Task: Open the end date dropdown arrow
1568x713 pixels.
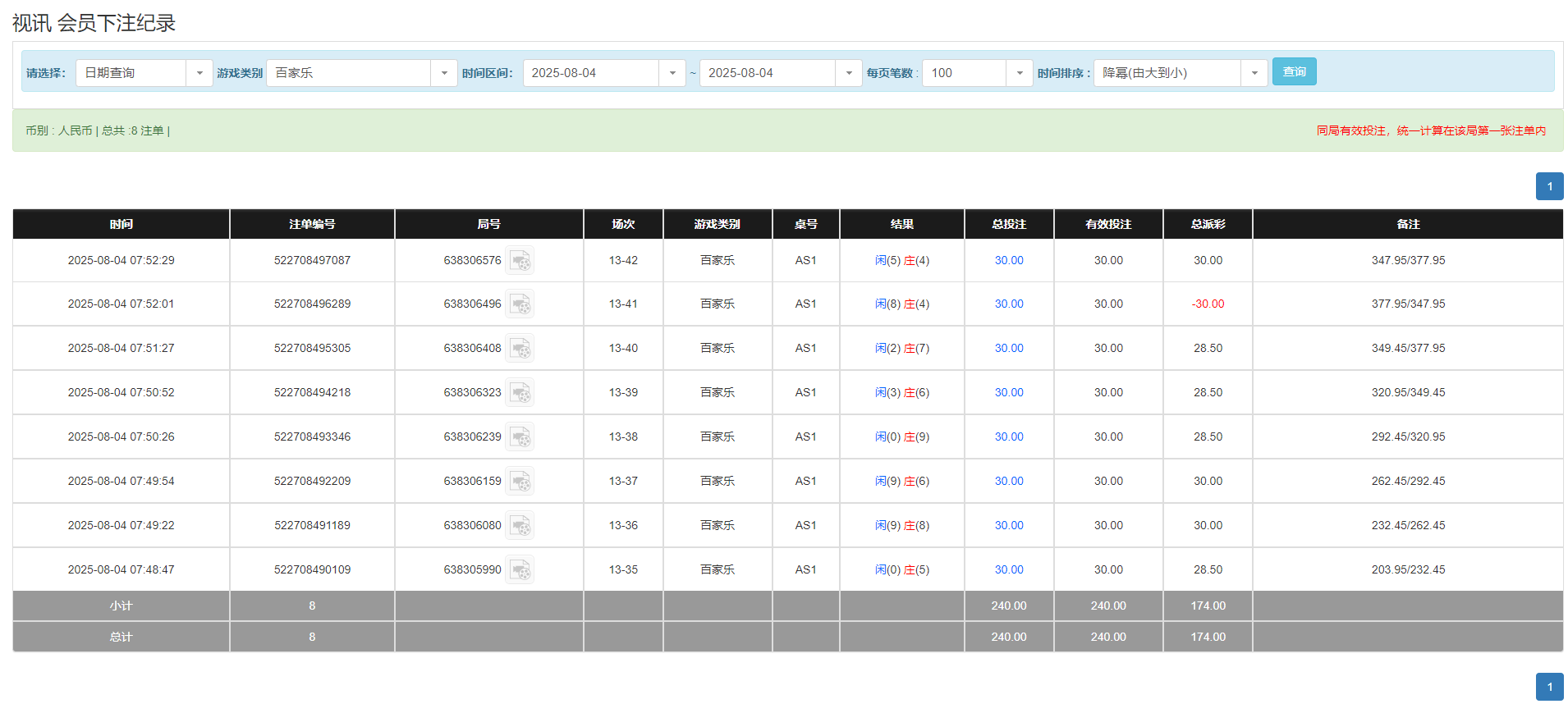Action: click(848, 73)
